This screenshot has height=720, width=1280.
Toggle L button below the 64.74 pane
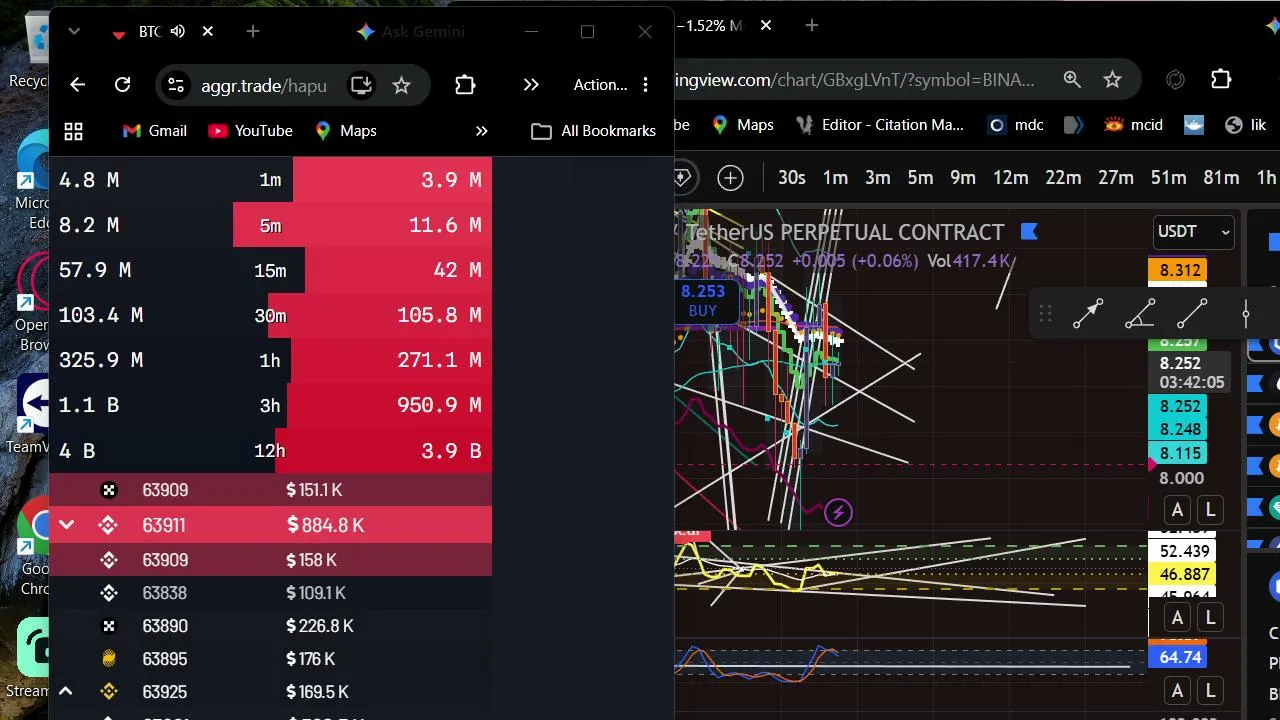coord(1210,691)
